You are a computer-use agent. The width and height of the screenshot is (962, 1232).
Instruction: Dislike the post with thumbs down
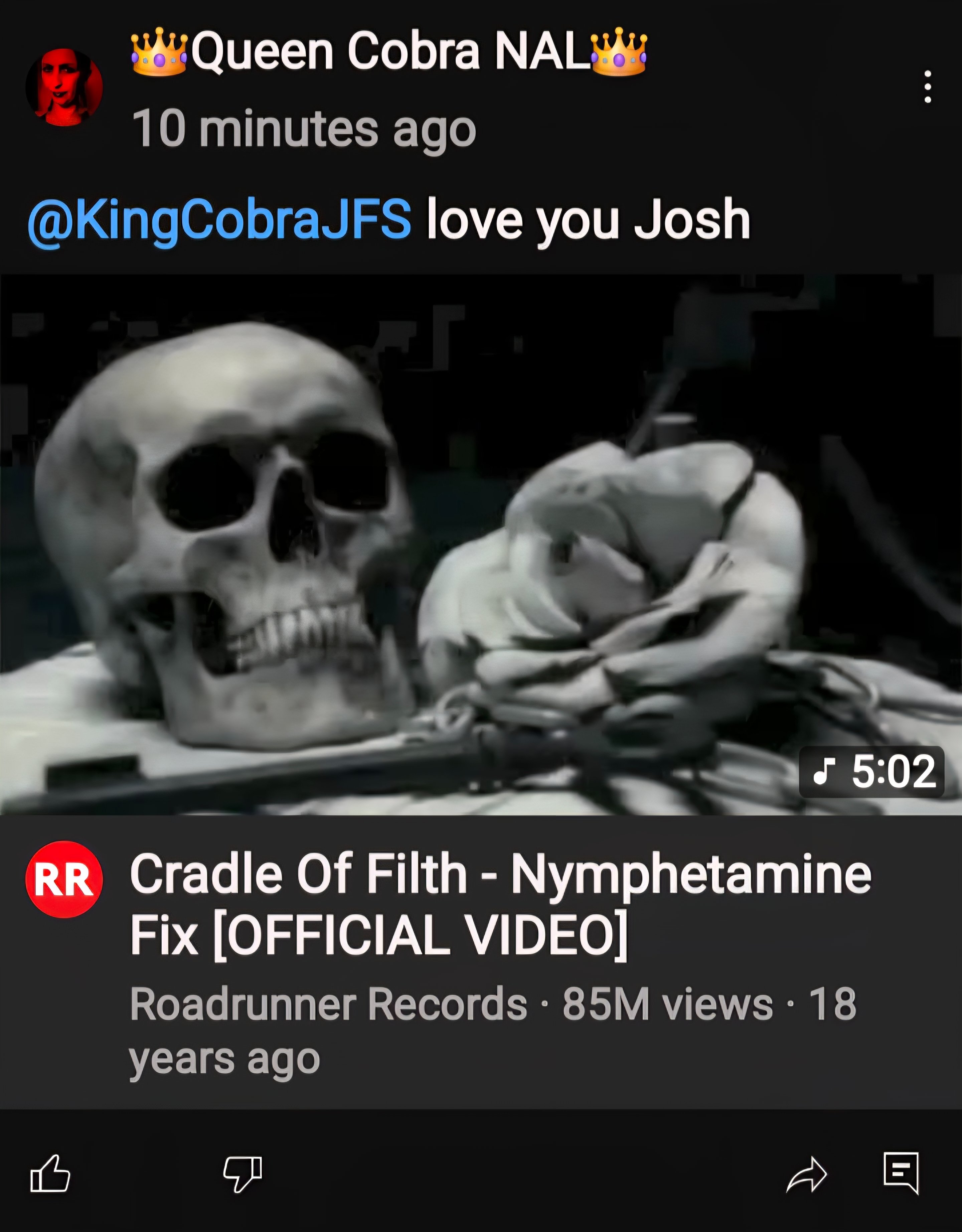point(243,1173)
